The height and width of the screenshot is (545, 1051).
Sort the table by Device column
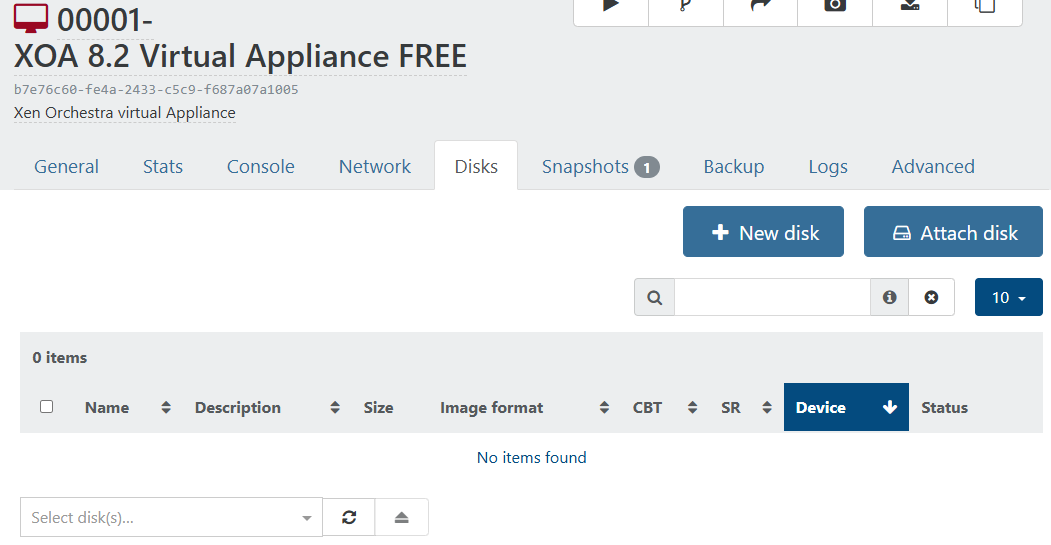pos(845,407)
